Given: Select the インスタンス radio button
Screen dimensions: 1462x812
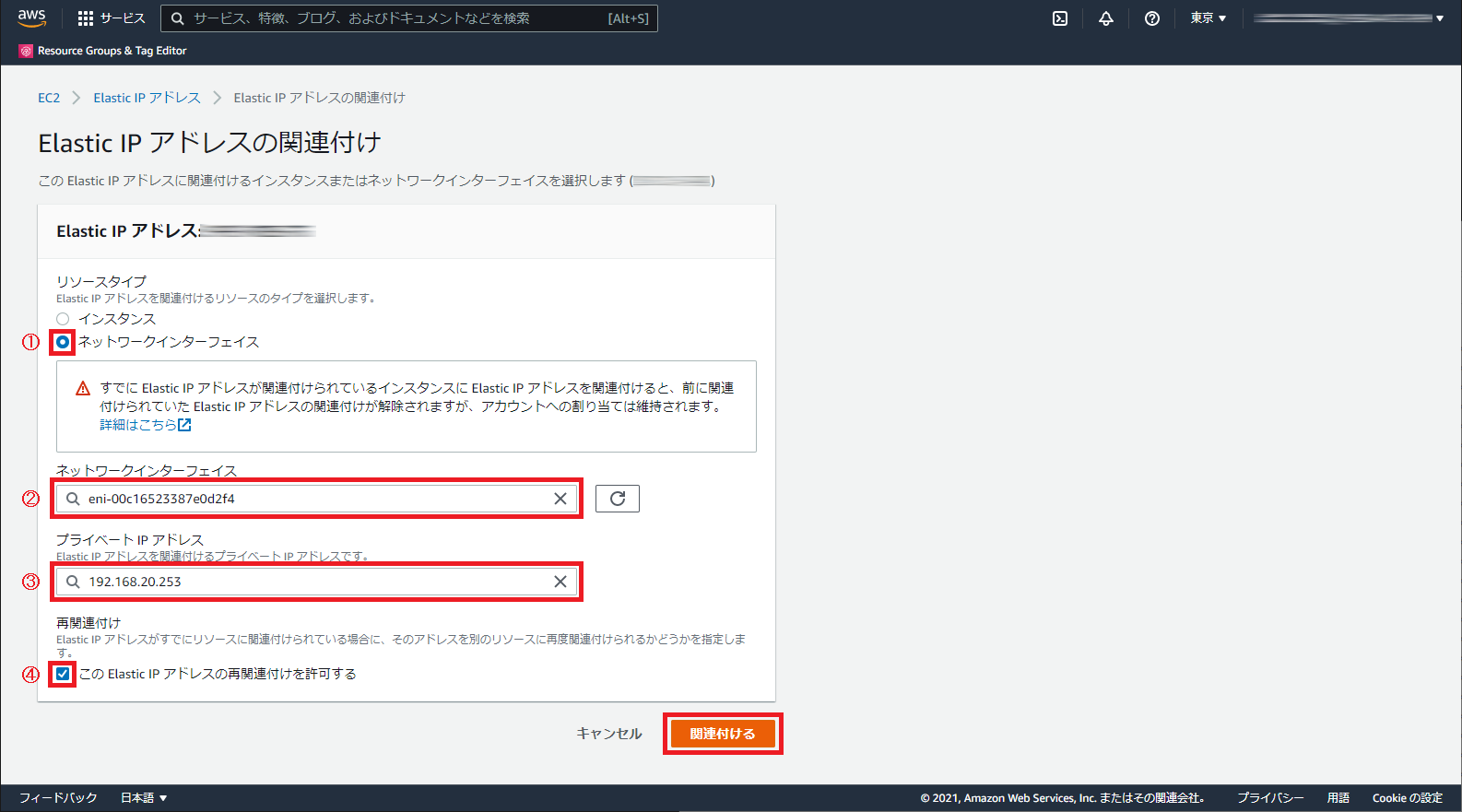Looking at the screenshot, I should pos(63,319).
